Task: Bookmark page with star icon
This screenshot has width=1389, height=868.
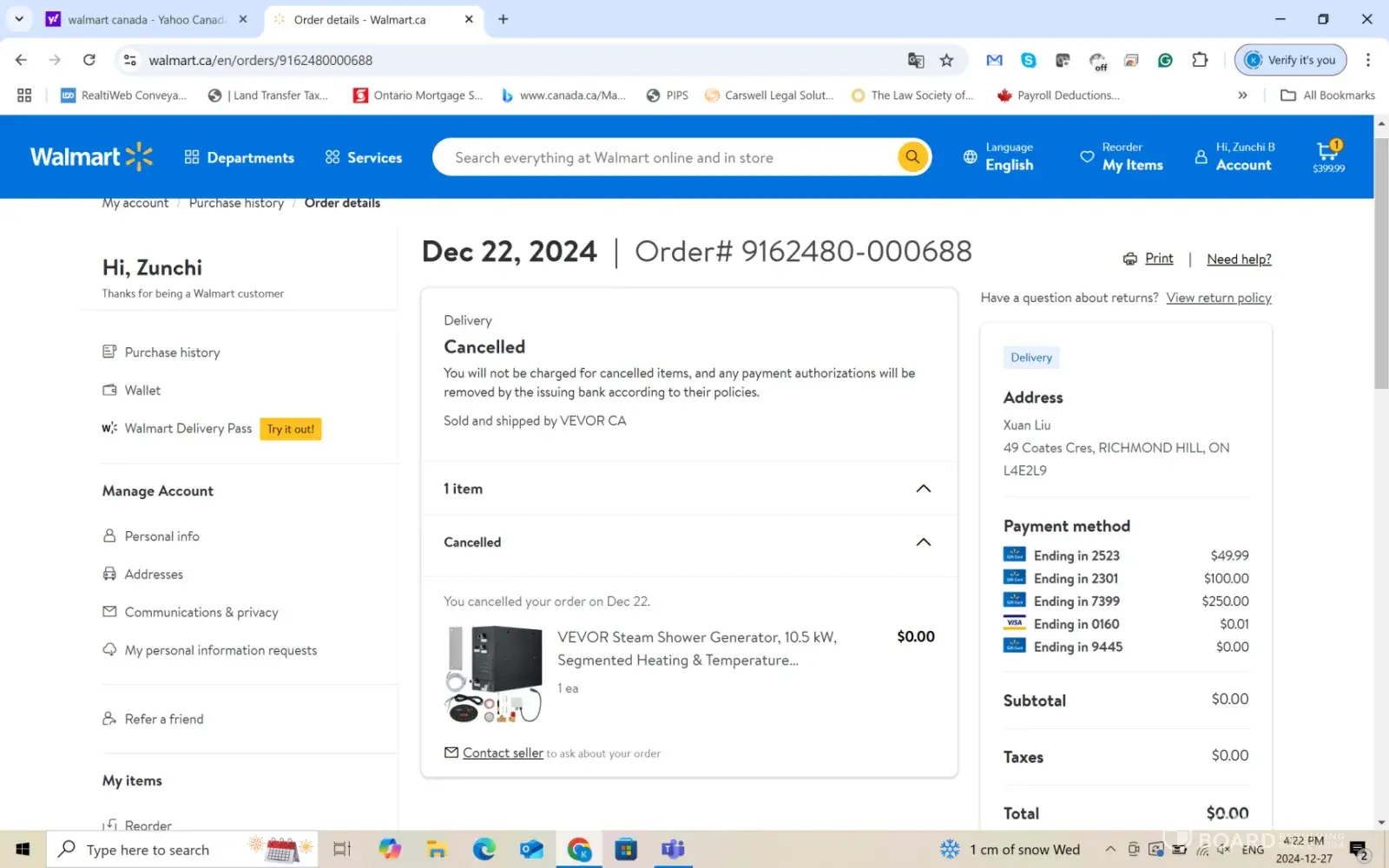Action: point(946,60)
